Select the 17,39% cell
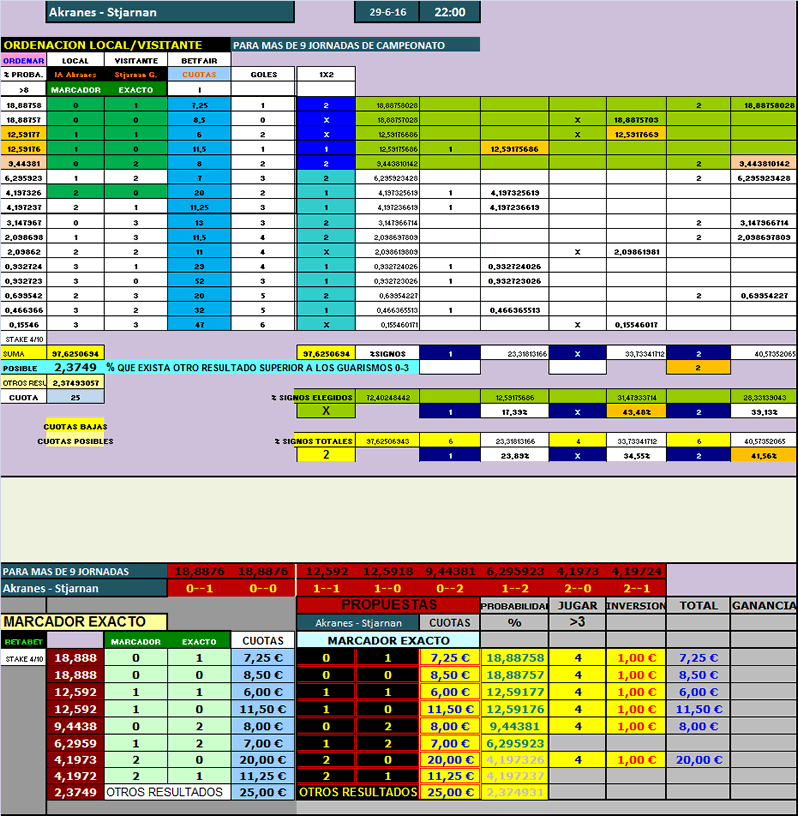 pos(514,412)
